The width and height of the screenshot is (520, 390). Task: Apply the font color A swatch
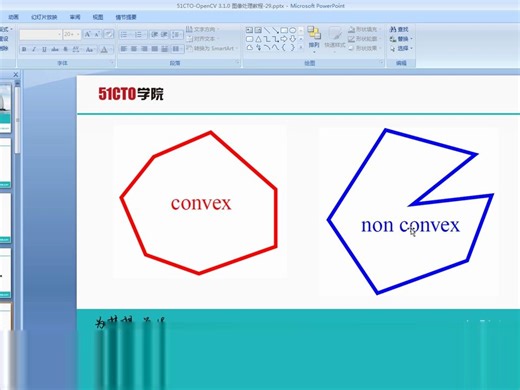104,50
